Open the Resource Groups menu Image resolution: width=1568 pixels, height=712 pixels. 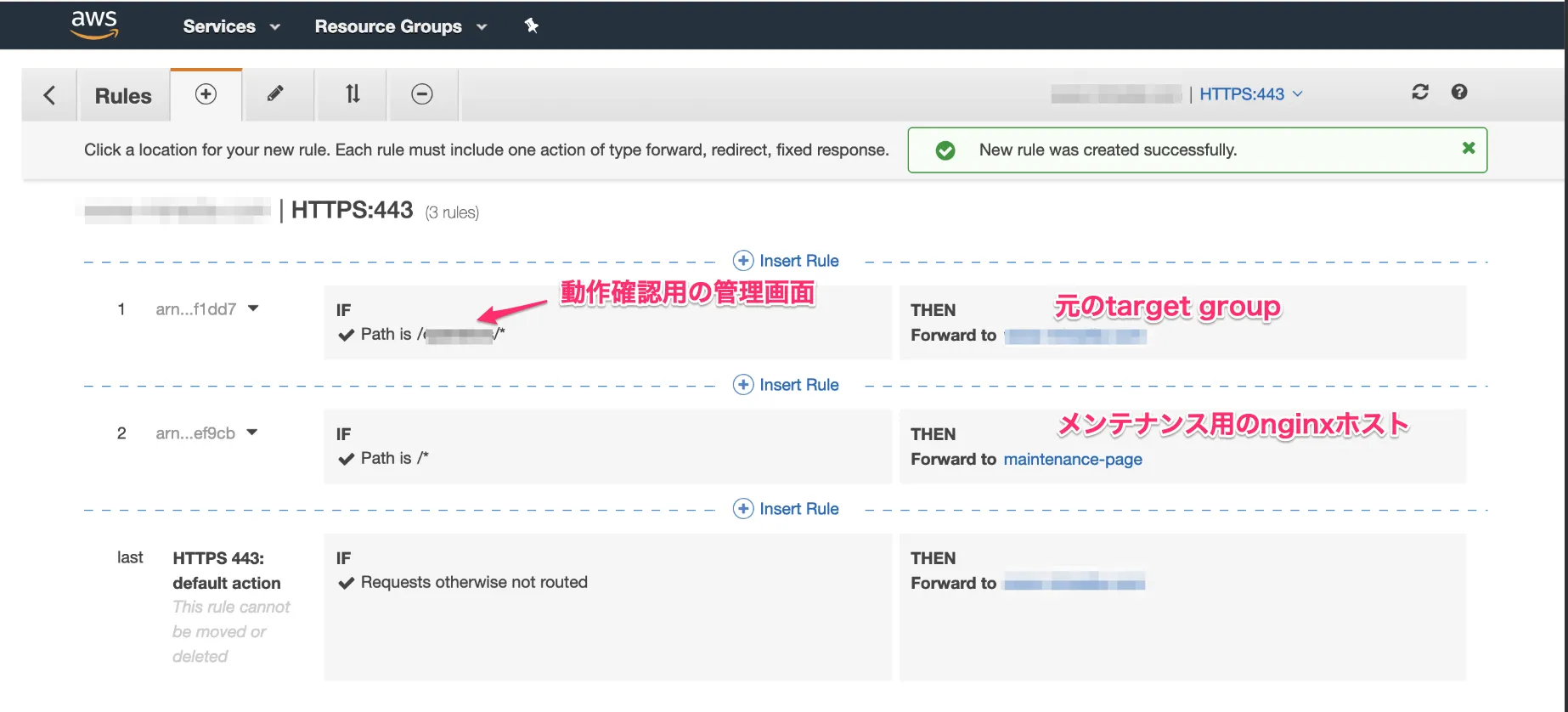tap(400, 26)
